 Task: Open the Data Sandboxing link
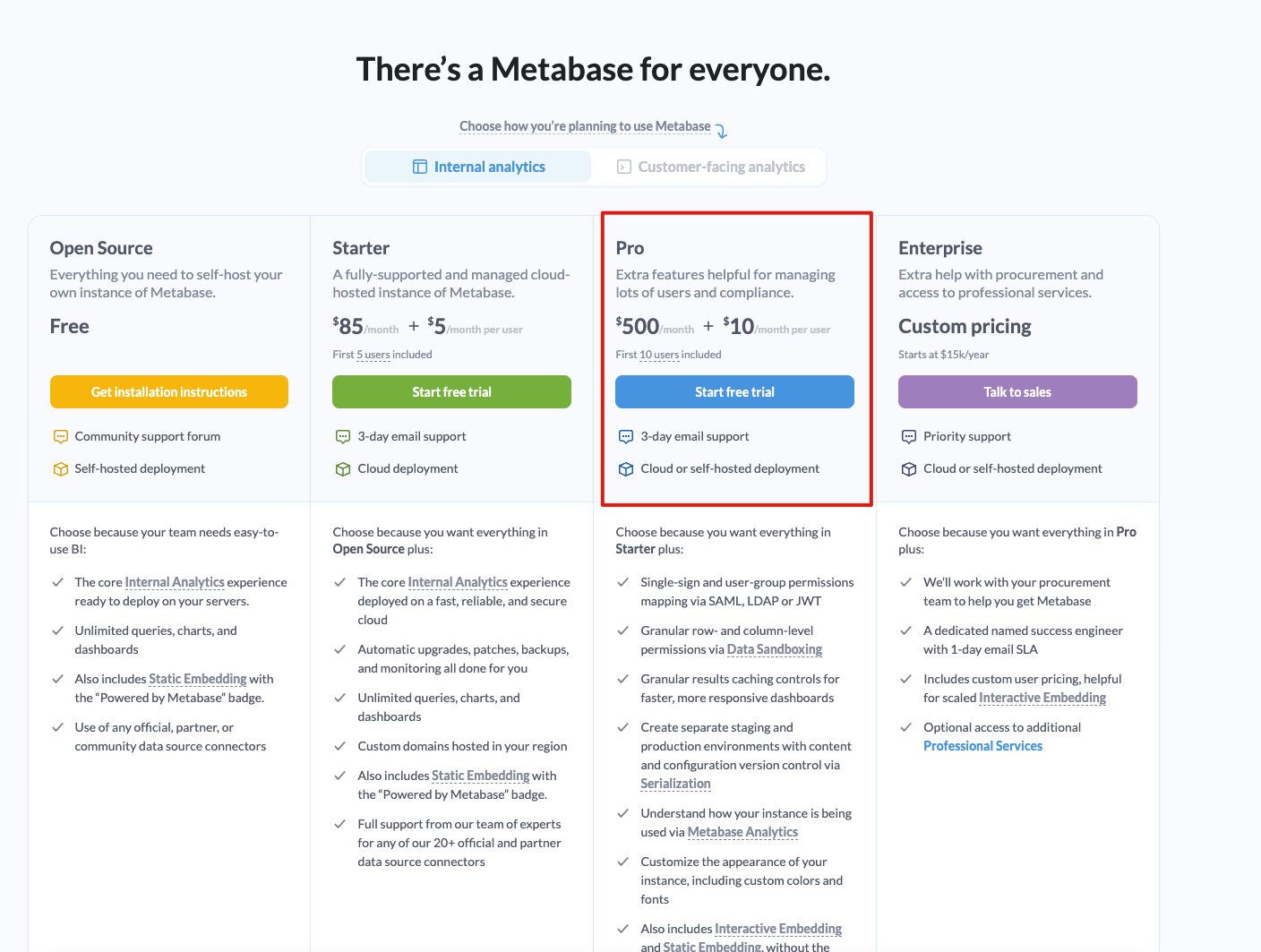pyautogui.click(x=774, y=649)
